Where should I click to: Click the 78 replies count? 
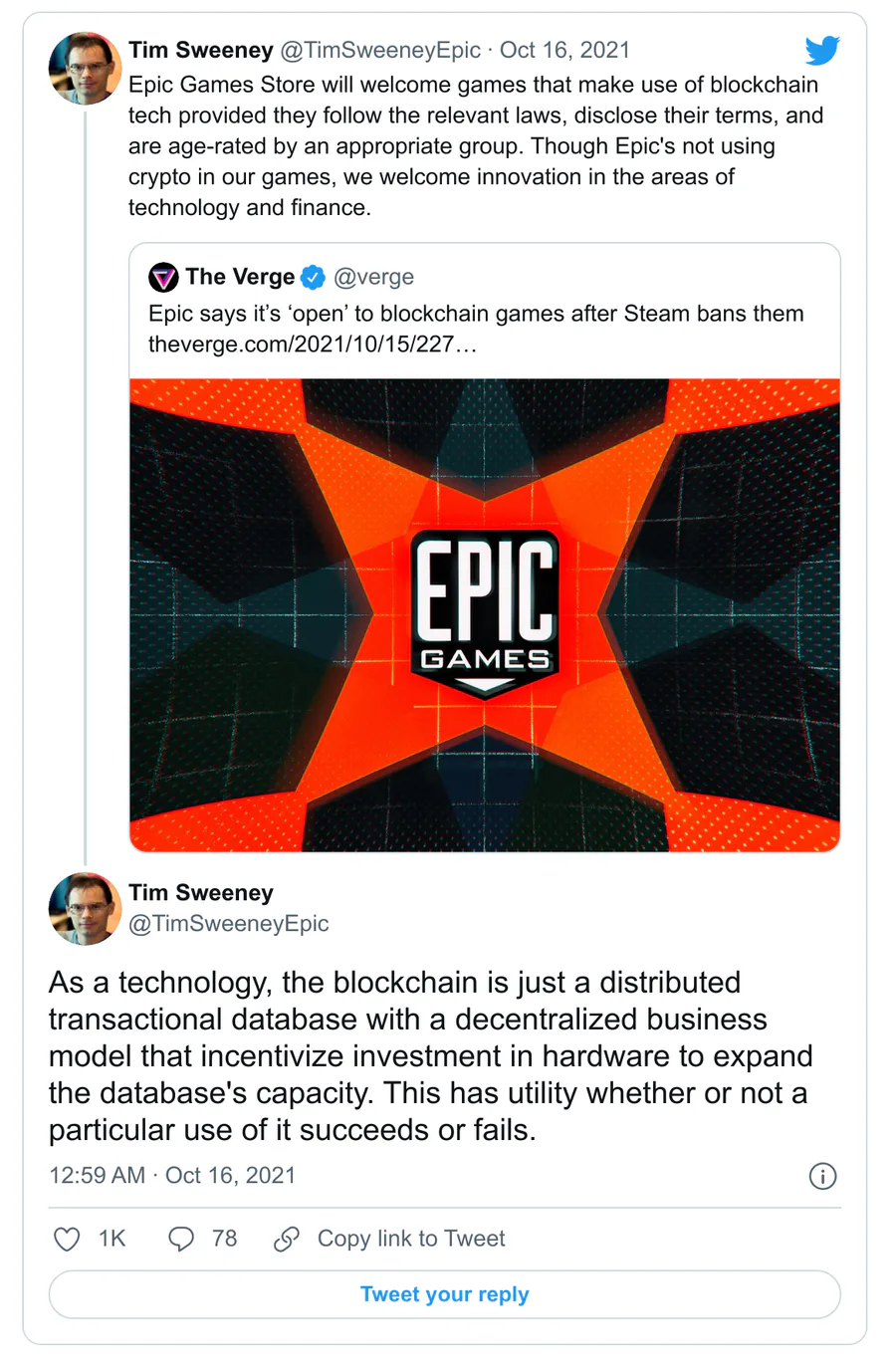click(225, 1239)
